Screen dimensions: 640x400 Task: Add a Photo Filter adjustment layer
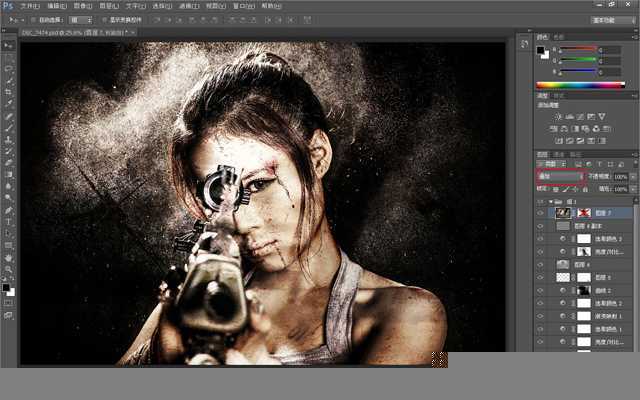coord(585,129)
